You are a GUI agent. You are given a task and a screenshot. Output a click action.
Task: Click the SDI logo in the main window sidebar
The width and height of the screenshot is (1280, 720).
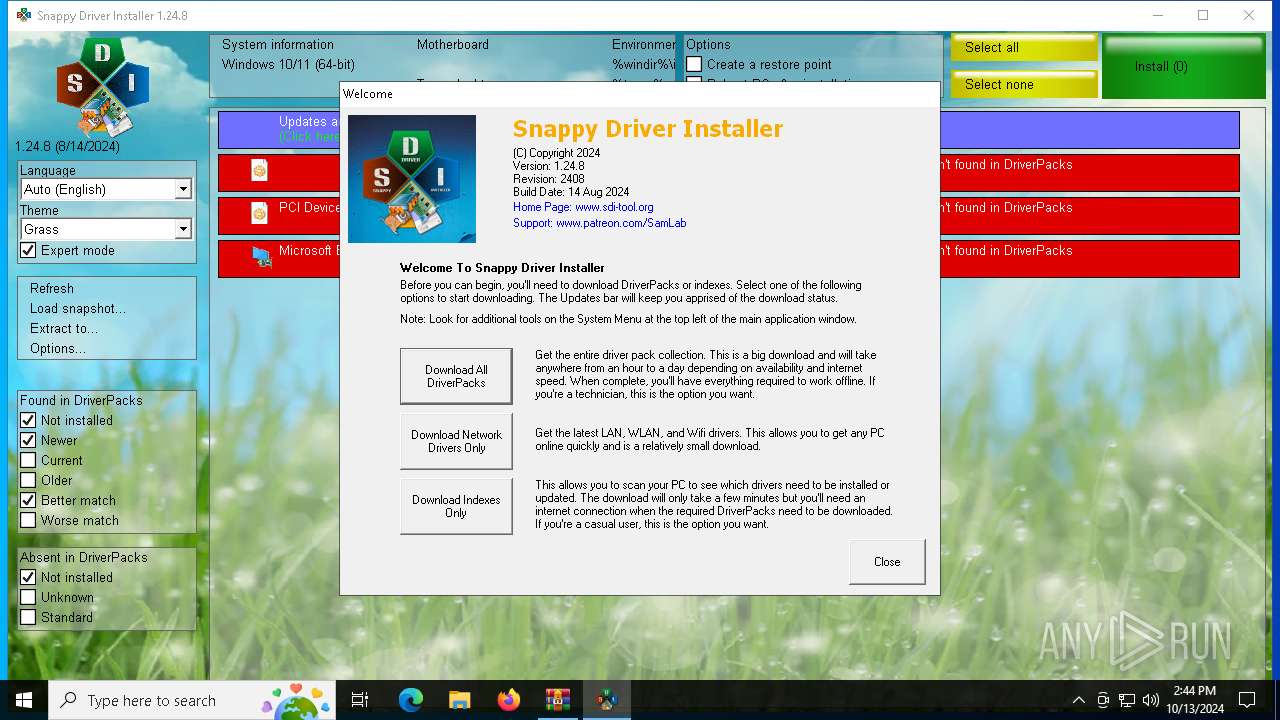[103, 87]
